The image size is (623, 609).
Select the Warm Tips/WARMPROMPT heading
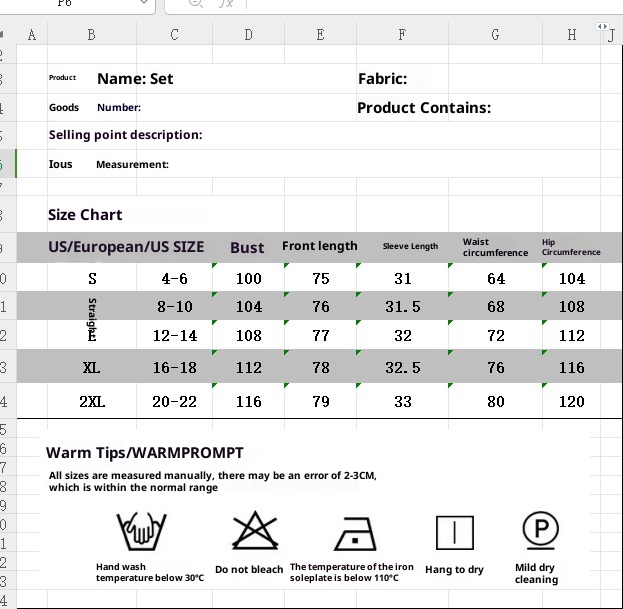[145, 453]
